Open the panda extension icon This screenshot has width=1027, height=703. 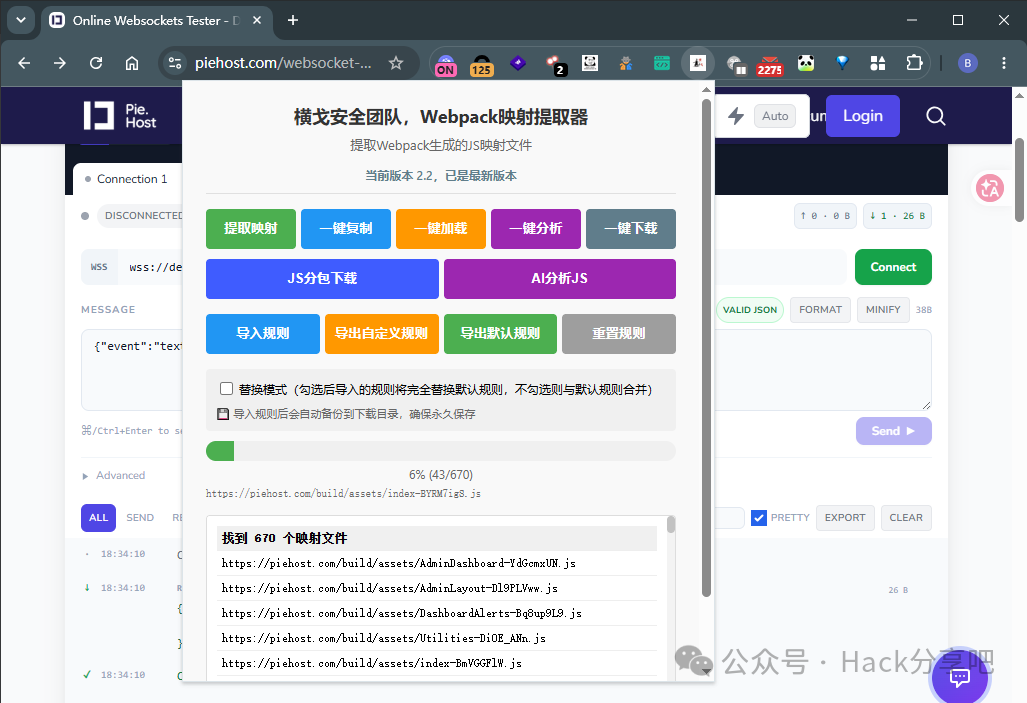click(806, 63)
